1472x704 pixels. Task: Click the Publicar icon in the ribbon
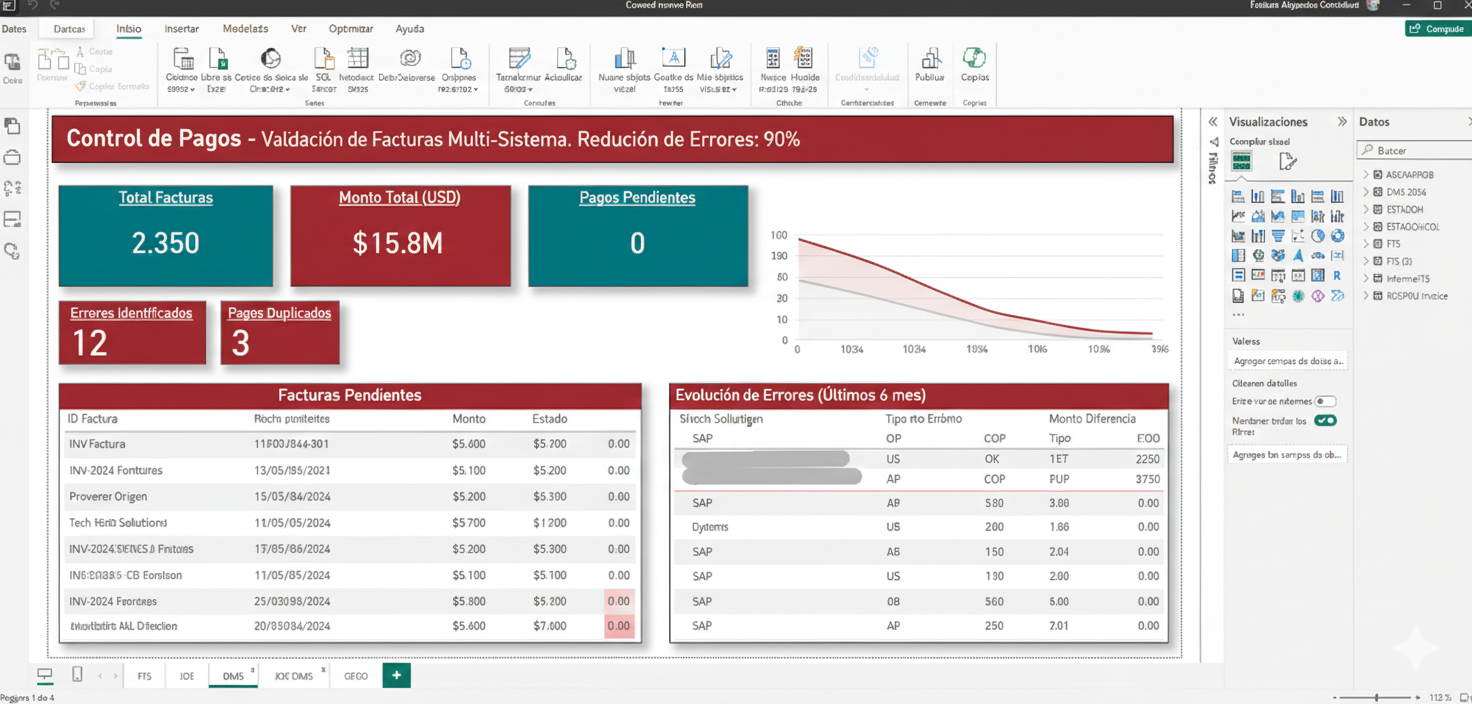pyautogui.click(x=930, y=60)
